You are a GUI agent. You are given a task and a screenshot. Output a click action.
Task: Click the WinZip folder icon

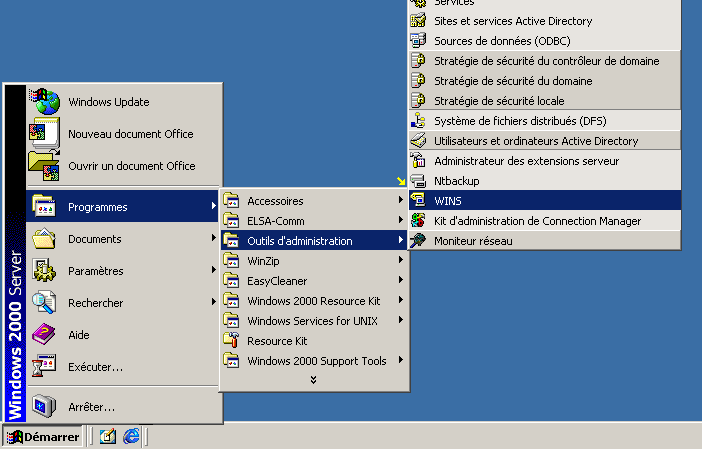click(231, 260)
